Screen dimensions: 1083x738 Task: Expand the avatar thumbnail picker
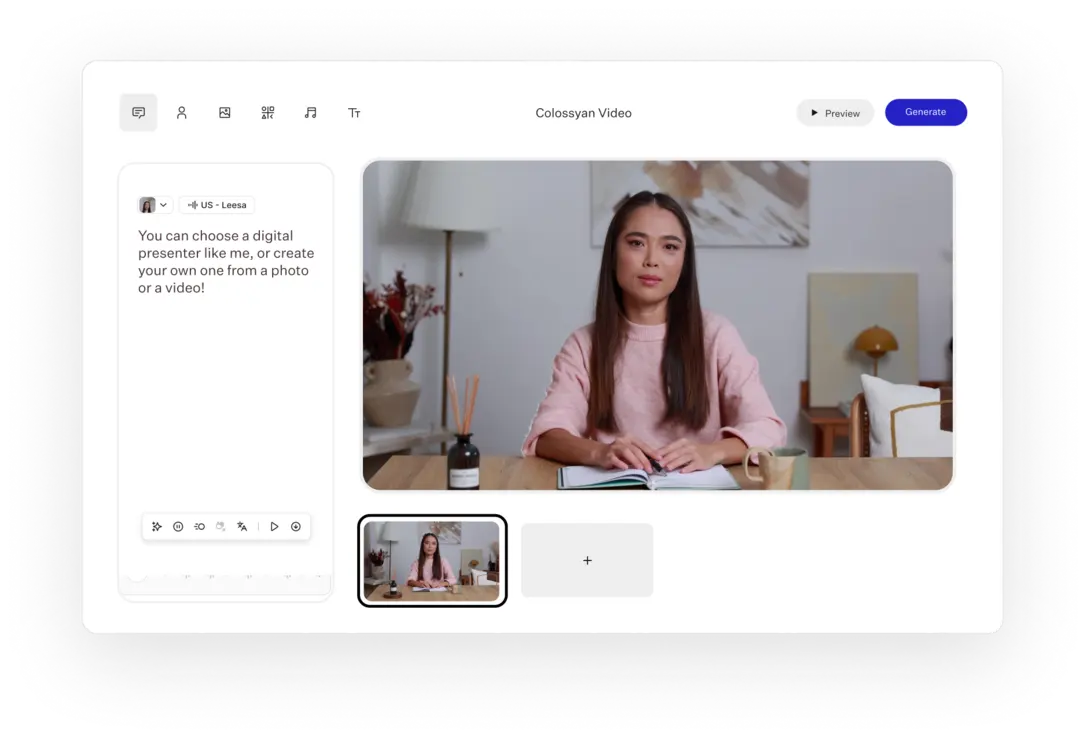[147, 204]
